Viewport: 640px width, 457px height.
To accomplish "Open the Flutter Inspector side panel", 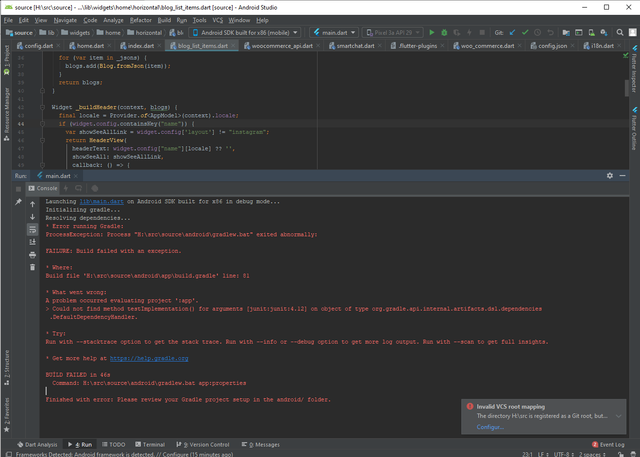I will point(634,69).
